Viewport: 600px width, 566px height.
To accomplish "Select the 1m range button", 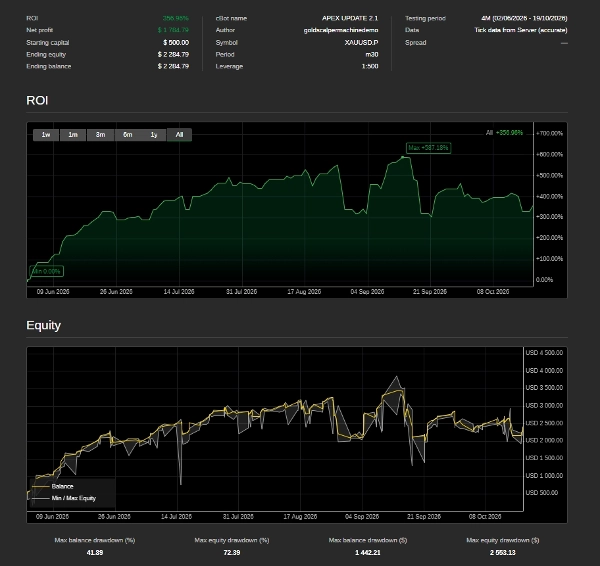I will (73, 135).
